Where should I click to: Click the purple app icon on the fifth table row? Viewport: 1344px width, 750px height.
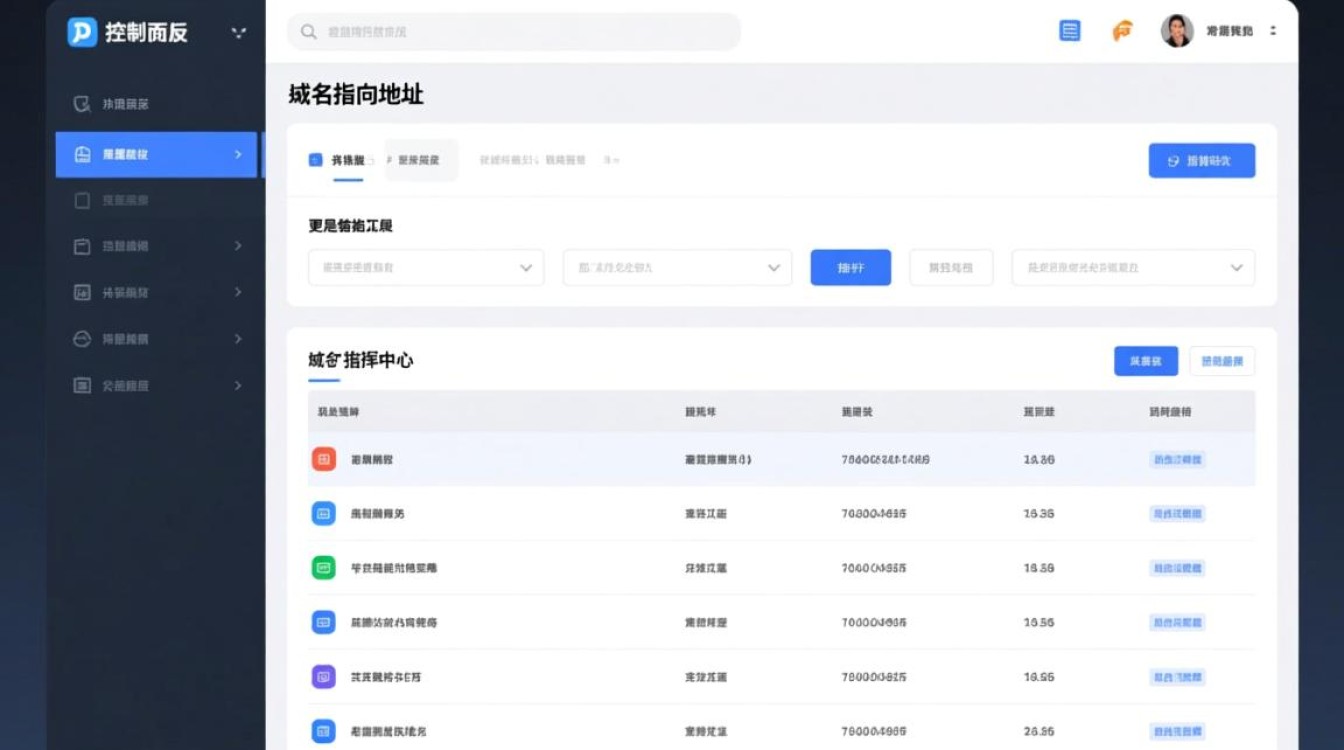tap(322, 677)
